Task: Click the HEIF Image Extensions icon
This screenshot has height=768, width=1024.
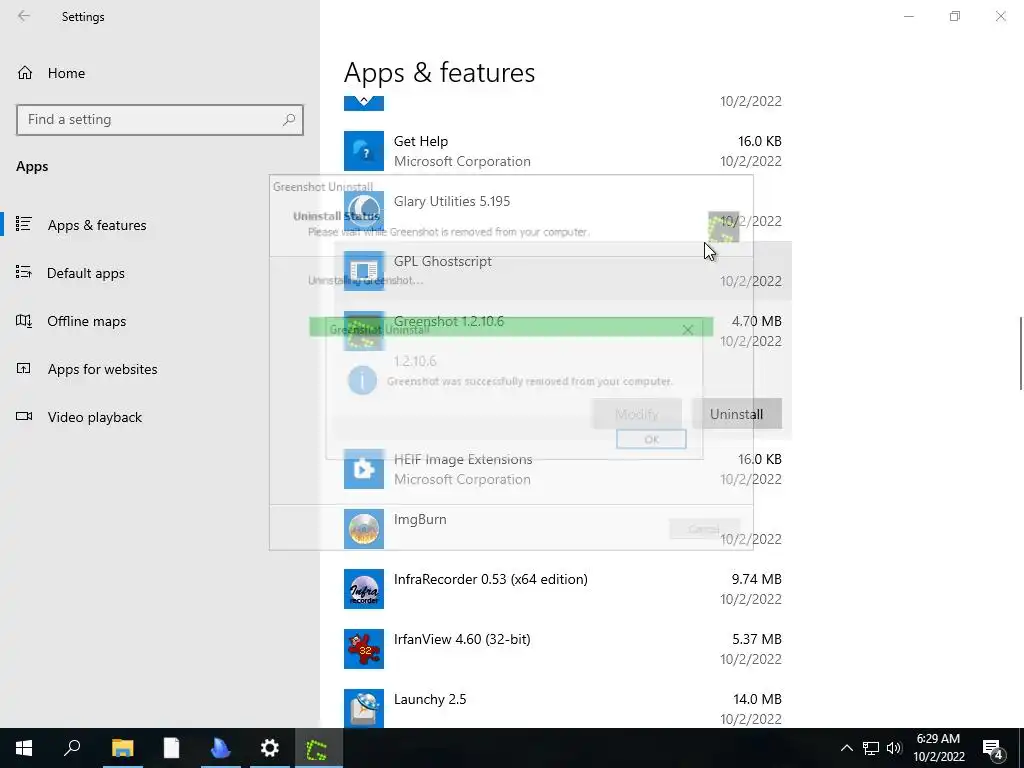Action: [364, 469]
